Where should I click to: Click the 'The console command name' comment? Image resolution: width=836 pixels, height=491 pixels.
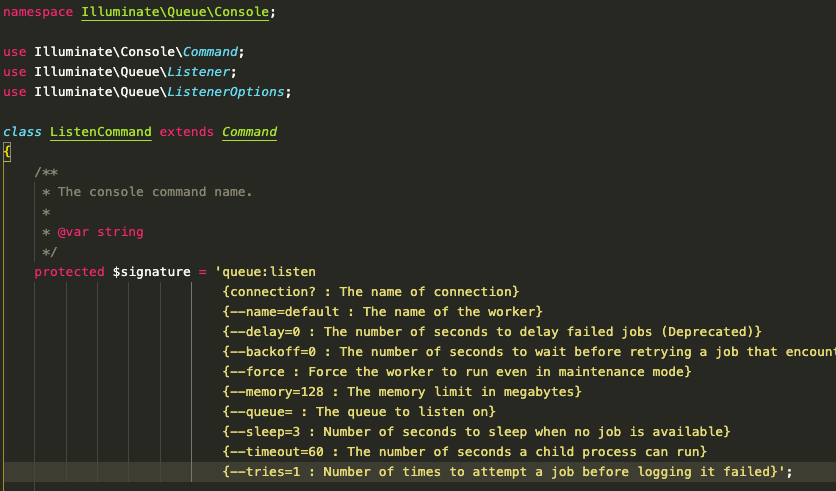point(155,192)
